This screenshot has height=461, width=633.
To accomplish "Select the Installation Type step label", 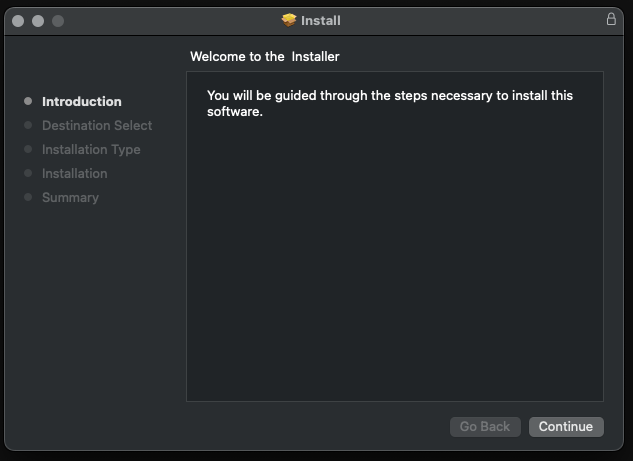I will (x=91, y=149).
